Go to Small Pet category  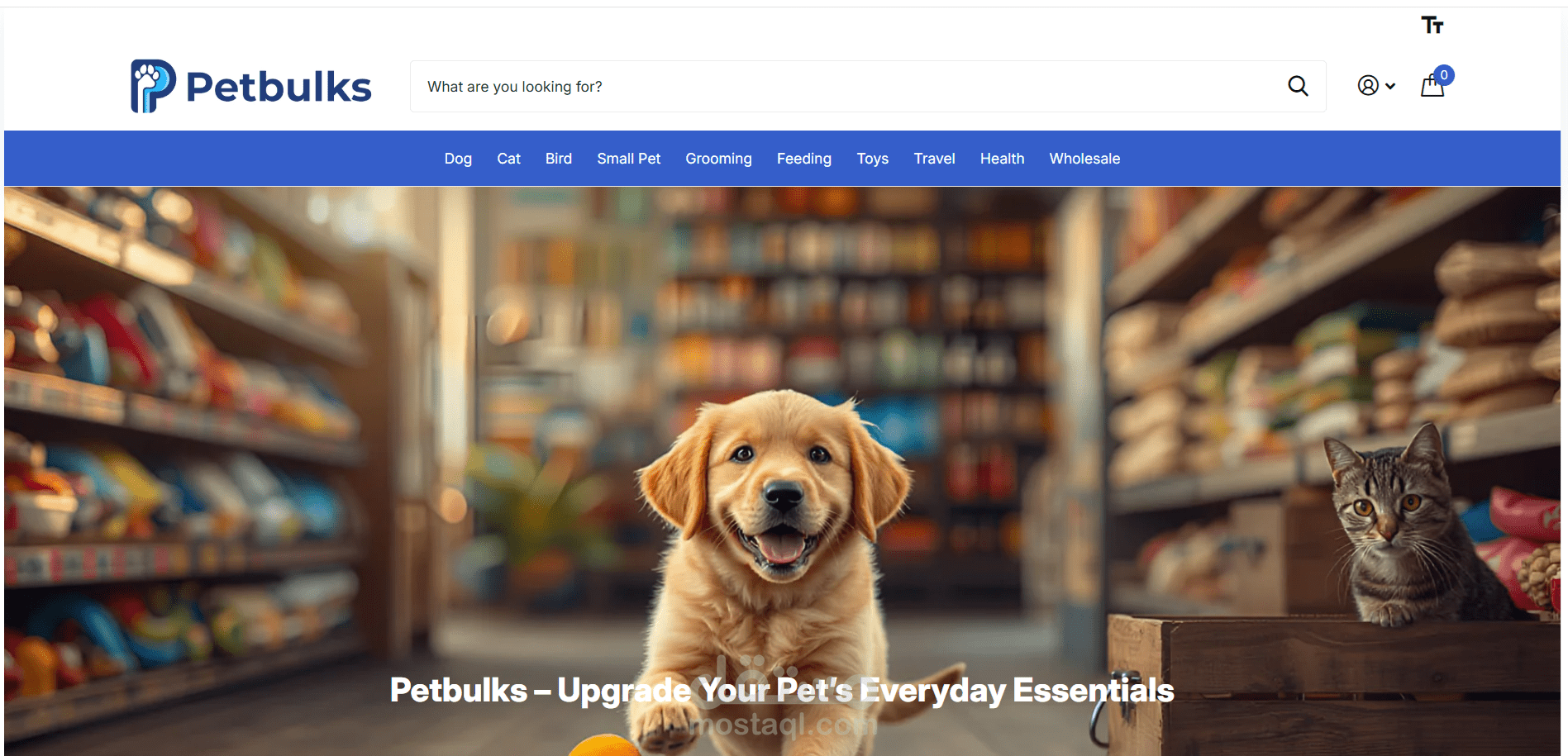coord(629,159)
